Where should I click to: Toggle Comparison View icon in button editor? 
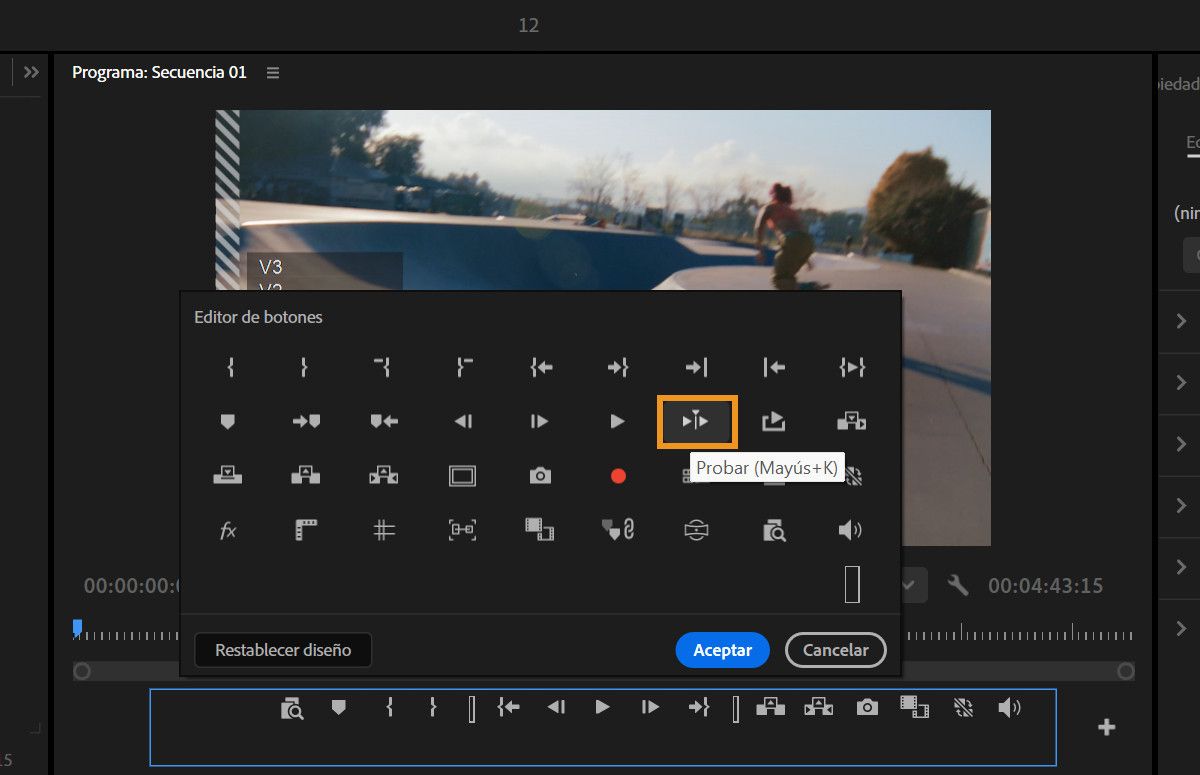coord(540,530)
